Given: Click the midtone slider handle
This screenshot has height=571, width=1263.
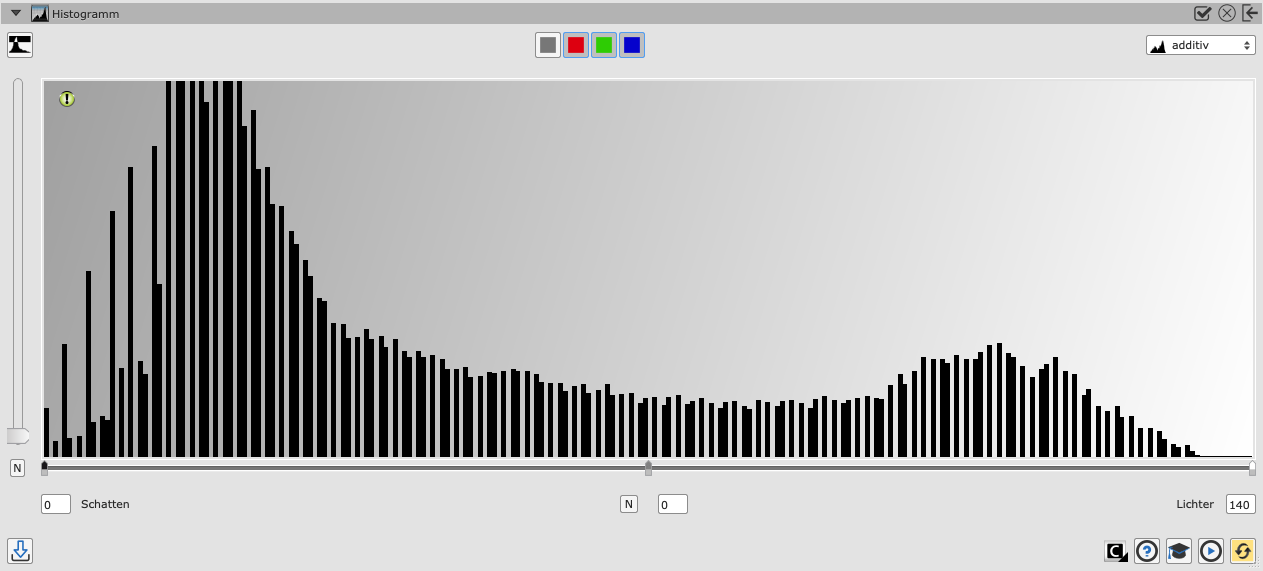Looking at the screenshot, I should tap(648, 468).
